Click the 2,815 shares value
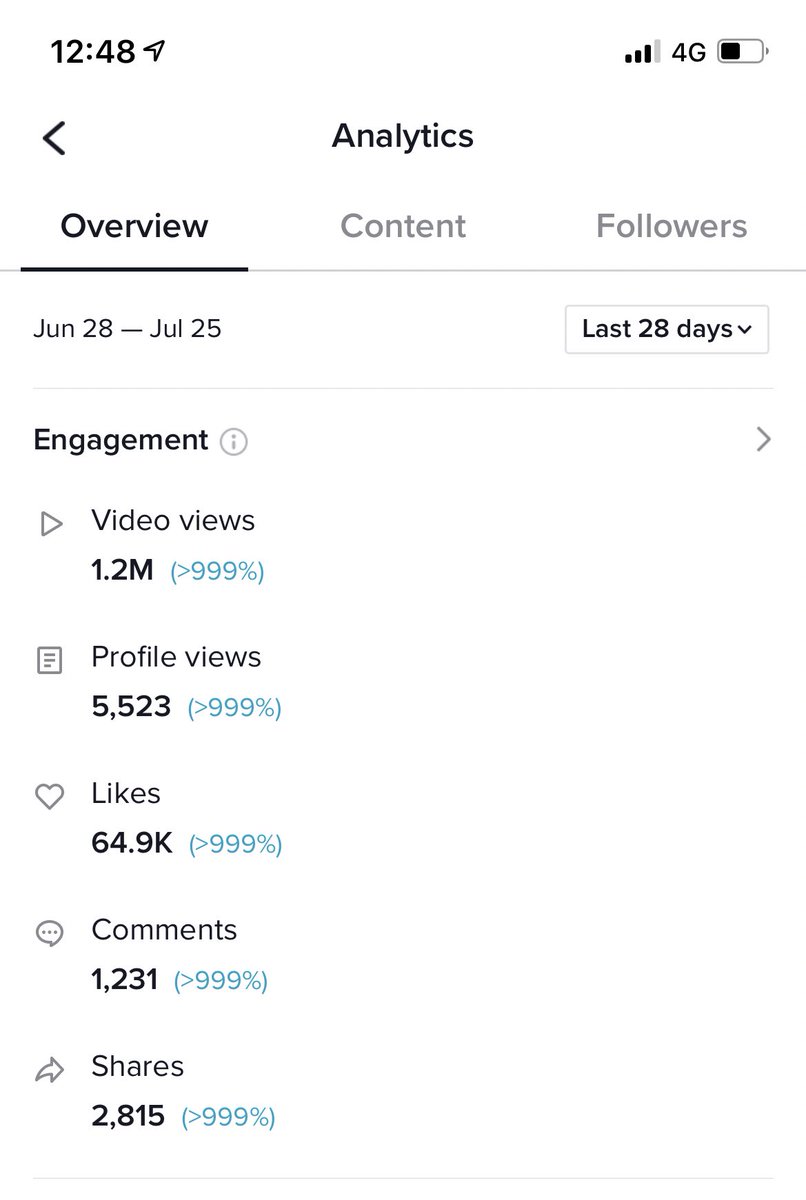The width and height of the screenshot is (806, 1200). click(x=128, y=1116)
